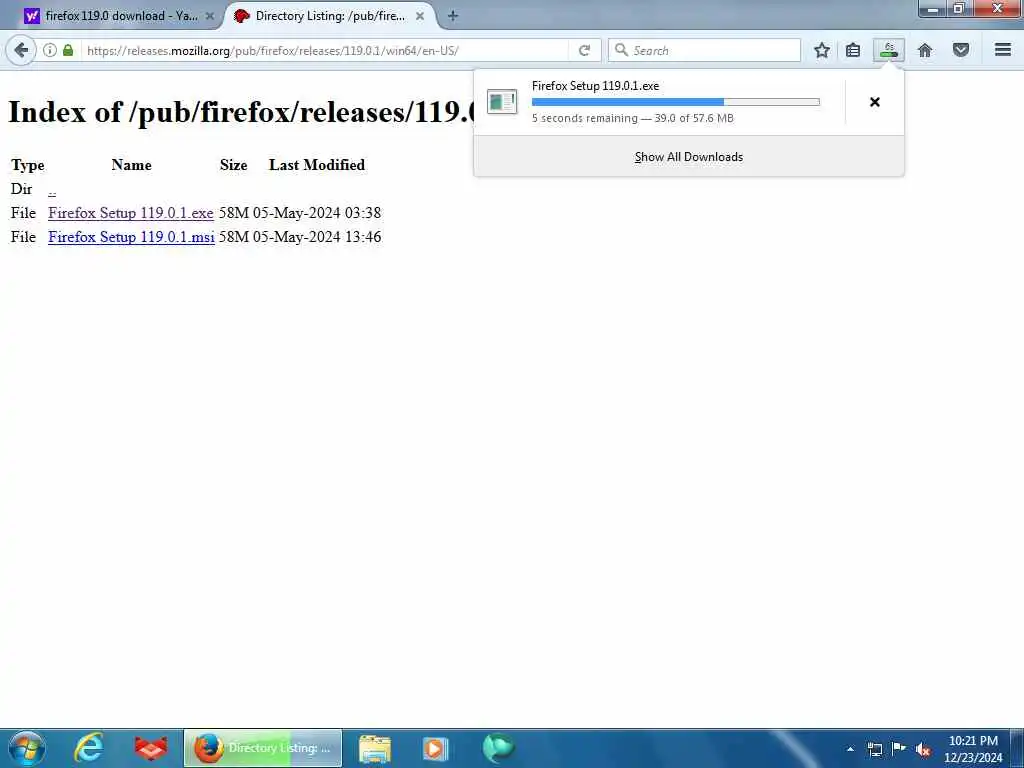Click the Name column header

tap(131, 165)
